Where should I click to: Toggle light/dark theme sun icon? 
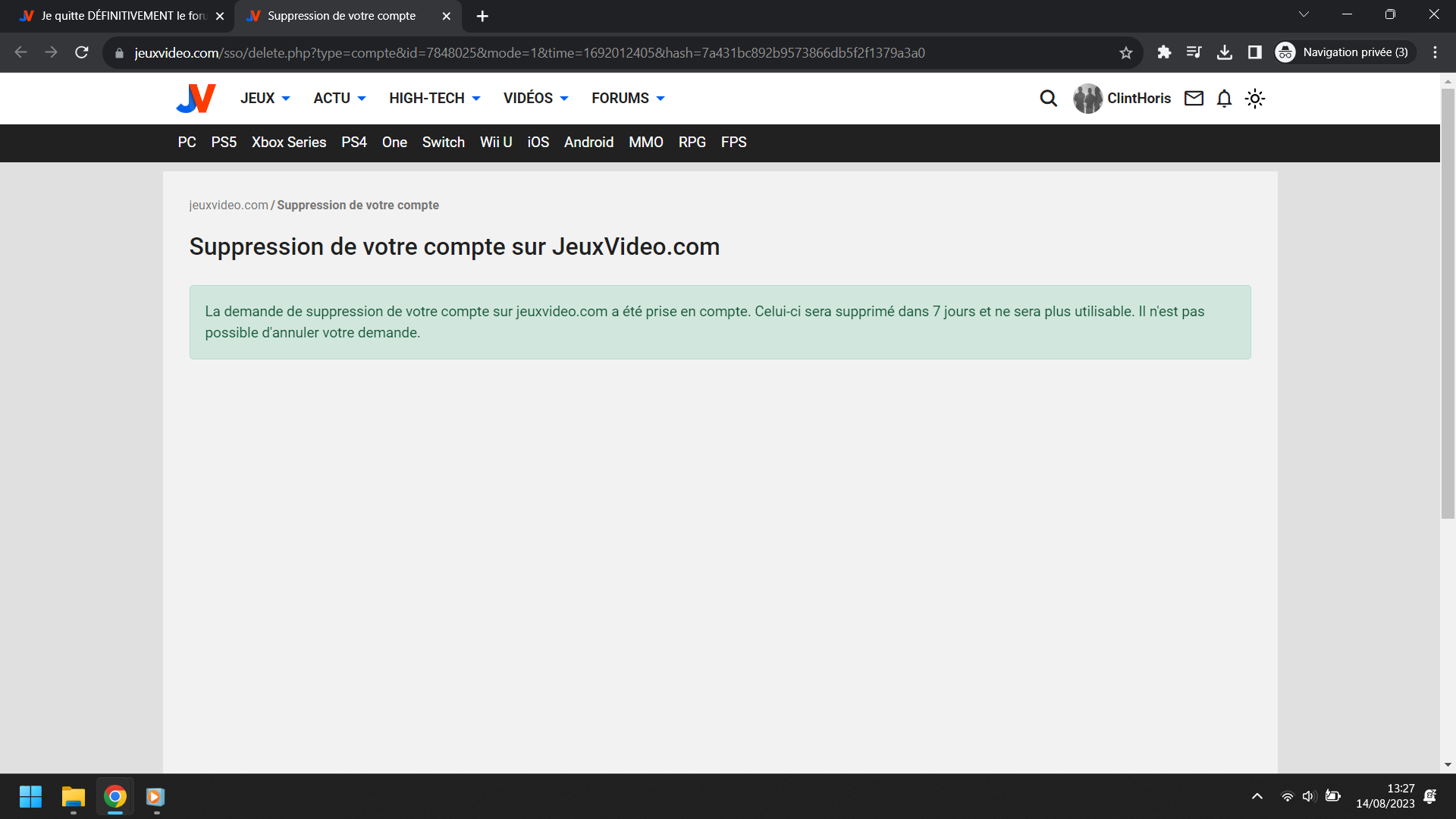[1255, 99]
